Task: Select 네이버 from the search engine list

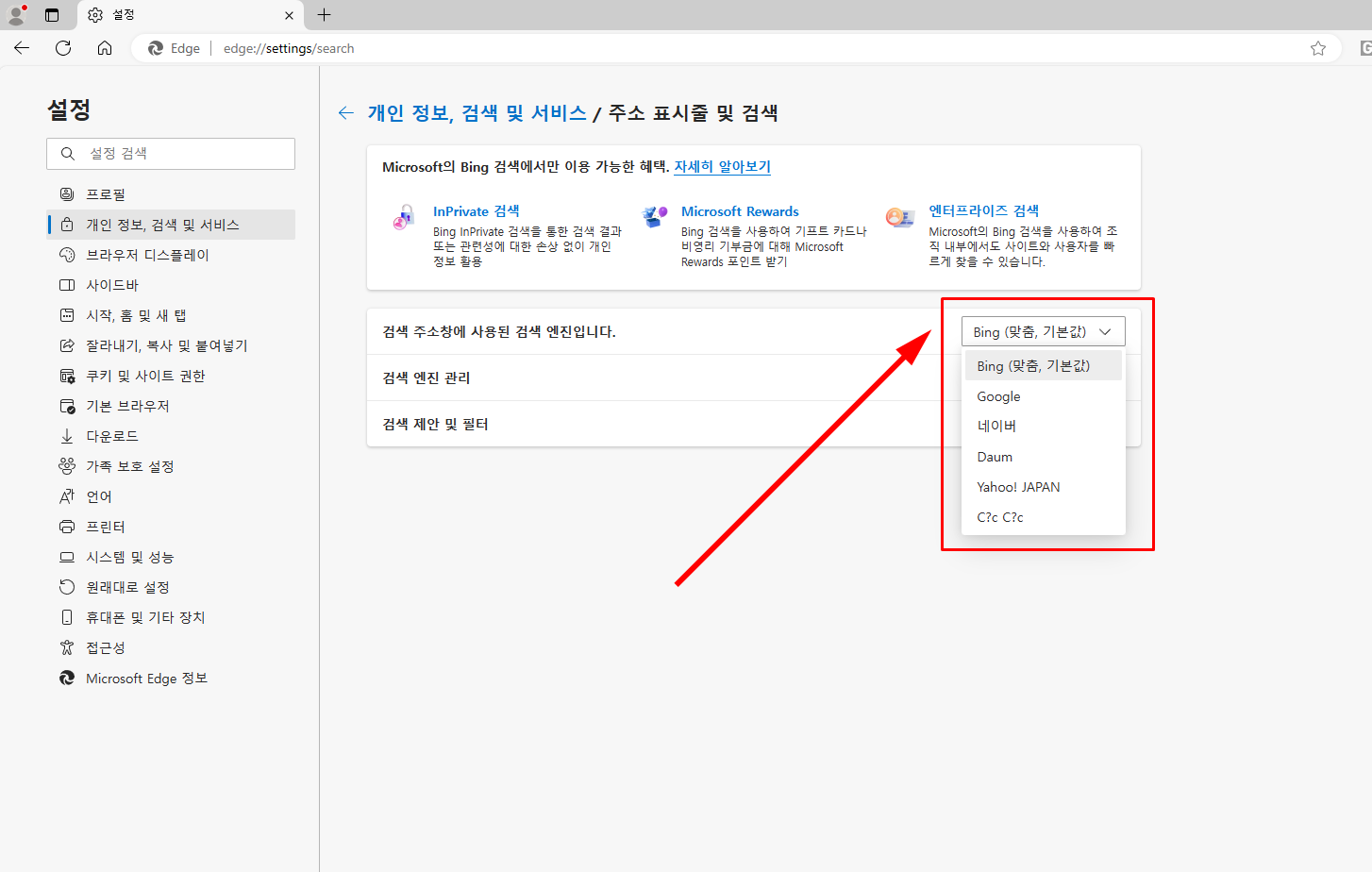Action: [1044, 427]
